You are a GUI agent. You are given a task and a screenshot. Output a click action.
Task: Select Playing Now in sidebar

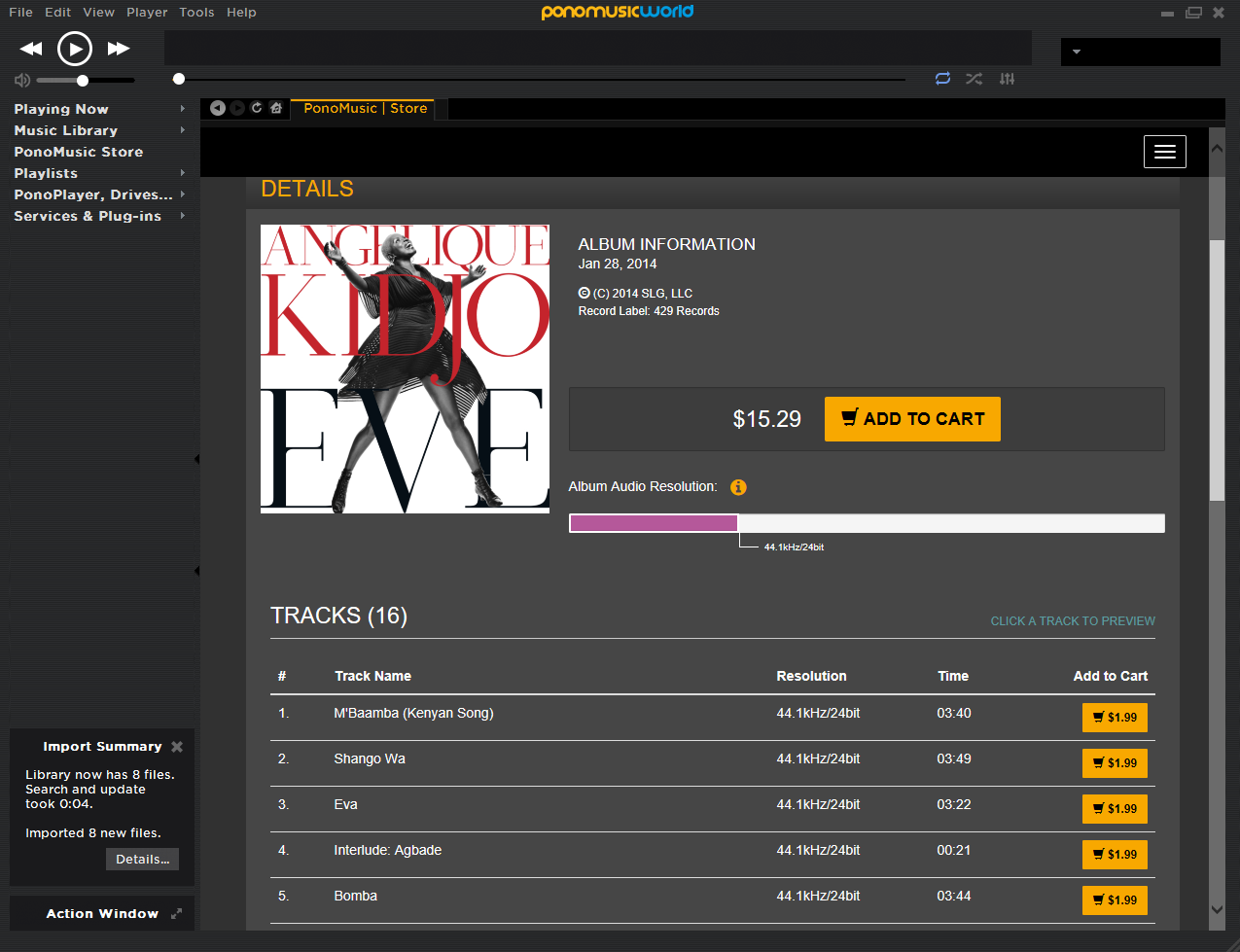[x=61, y=109]
